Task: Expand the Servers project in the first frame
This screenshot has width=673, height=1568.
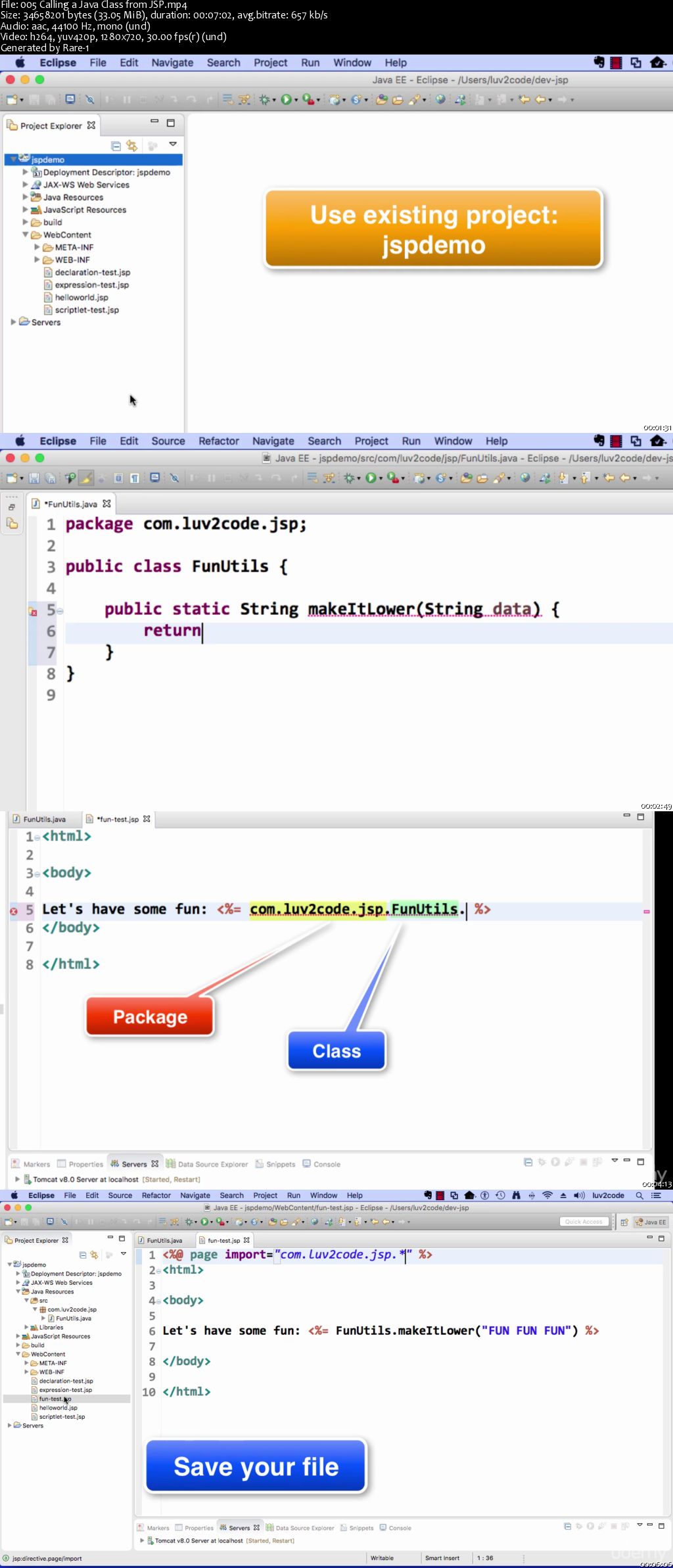Action: 14,322
